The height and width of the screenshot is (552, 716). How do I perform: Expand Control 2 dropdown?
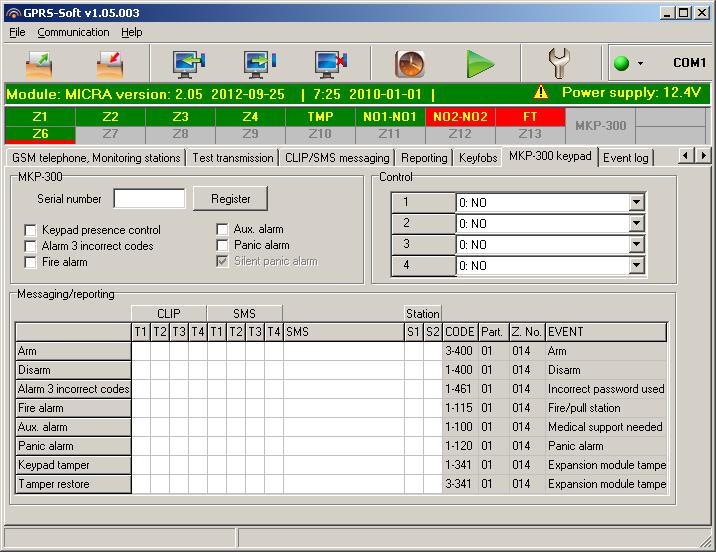[x=636, y=223]
